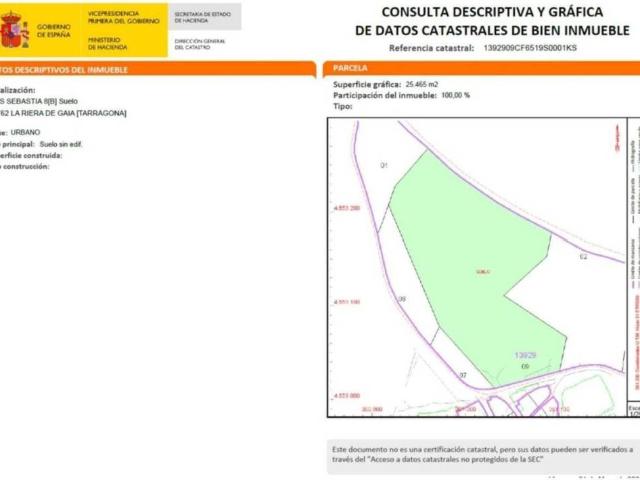Click the 'Tipo:' label

pos(342,107)
